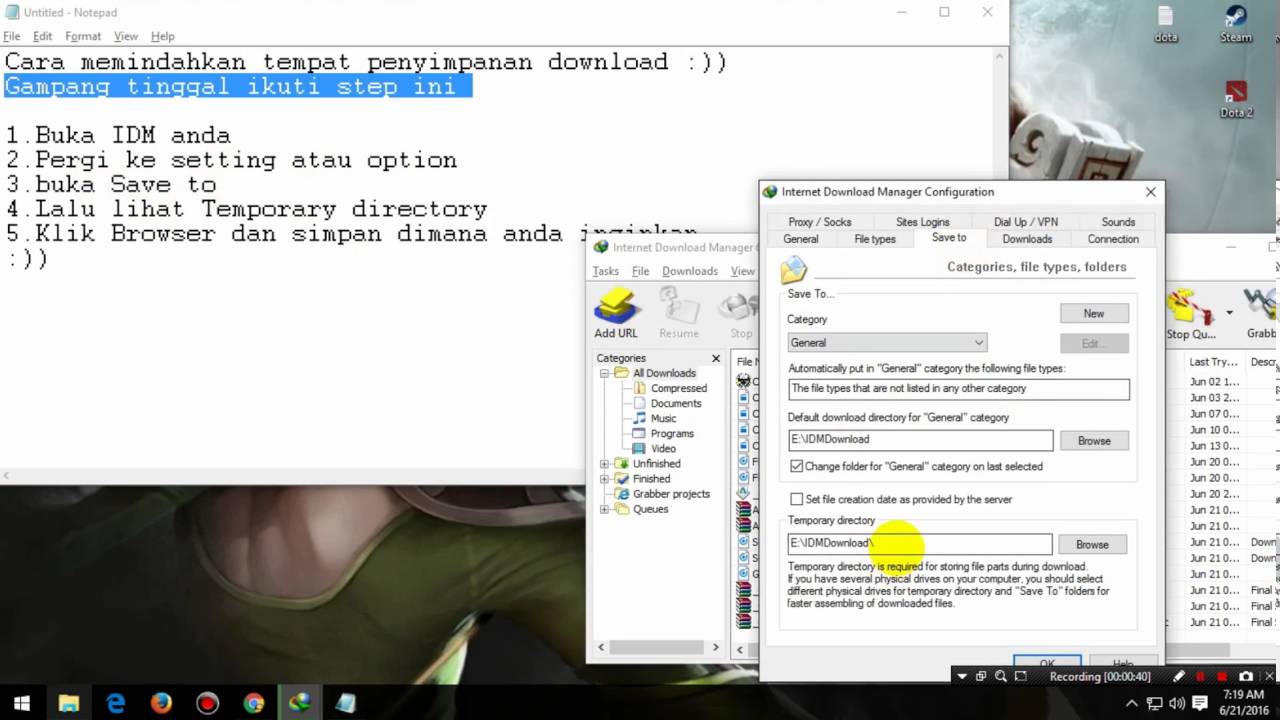
Task: Click the line '3.buka Save to'
Action: point(110,185)
